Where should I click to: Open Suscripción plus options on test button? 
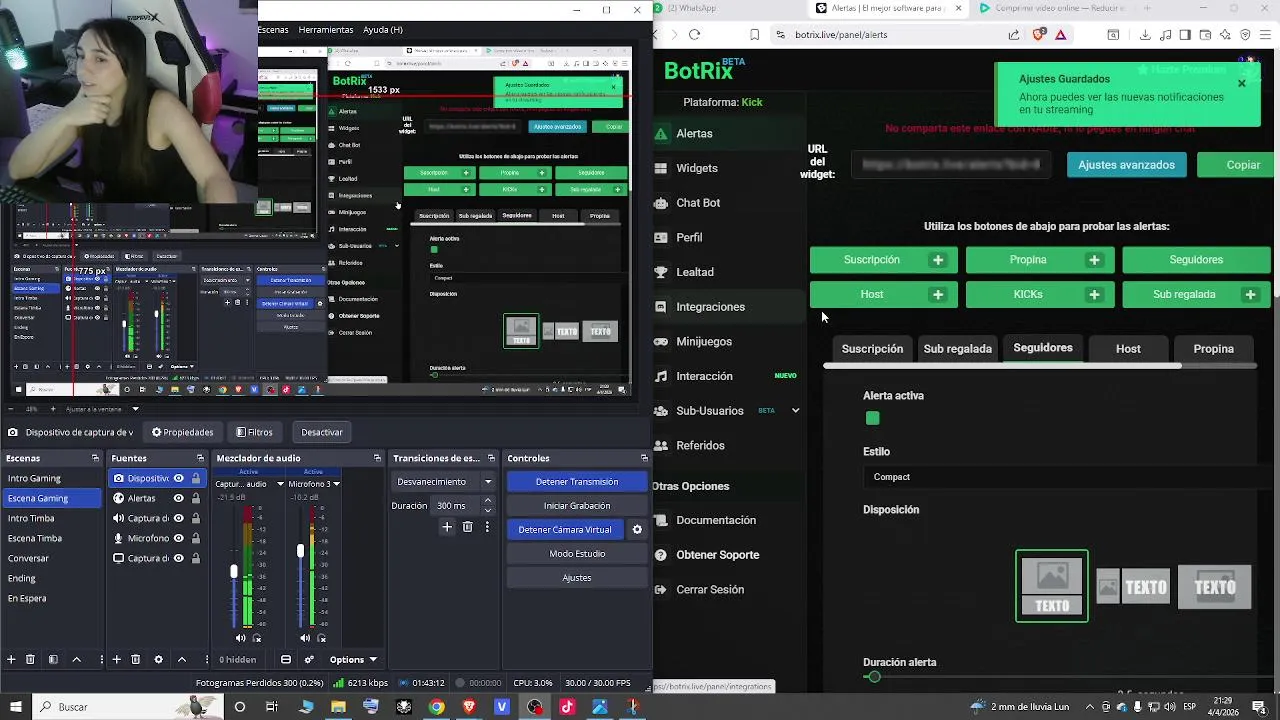938,260
